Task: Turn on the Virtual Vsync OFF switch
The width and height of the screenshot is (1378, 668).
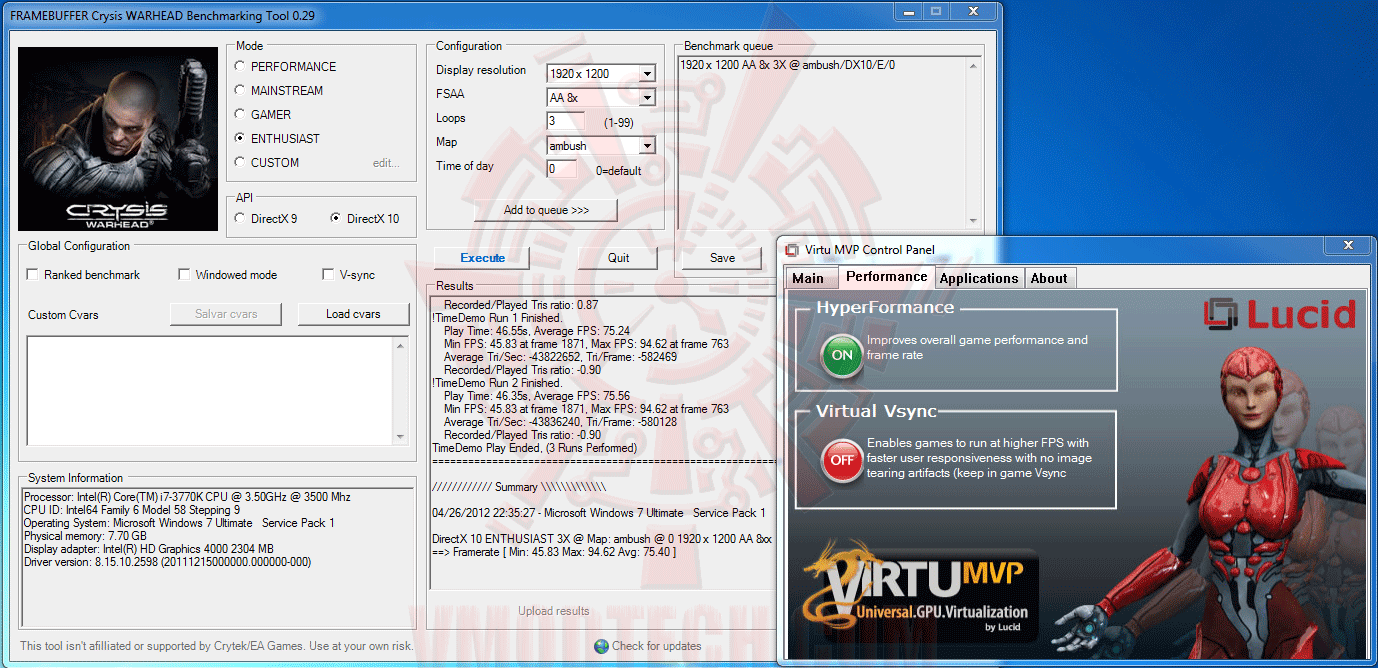Action: [842, 460]
